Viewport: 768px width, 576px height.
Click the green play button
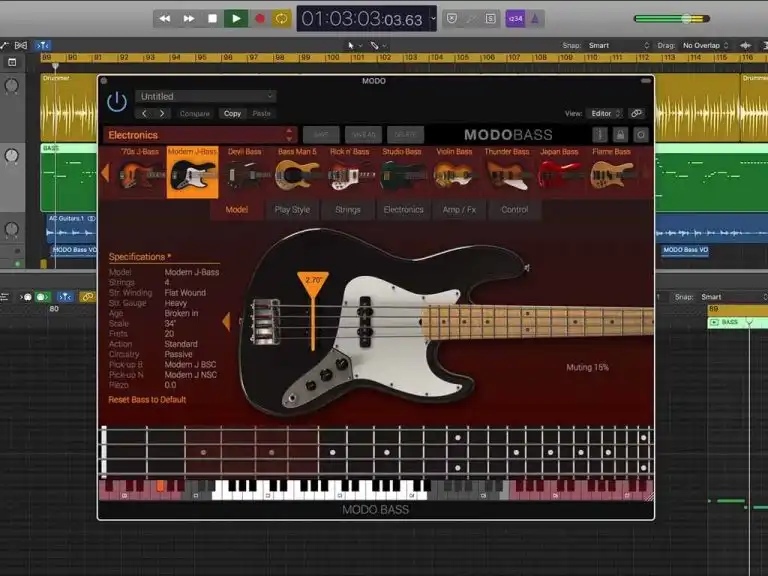236,19
